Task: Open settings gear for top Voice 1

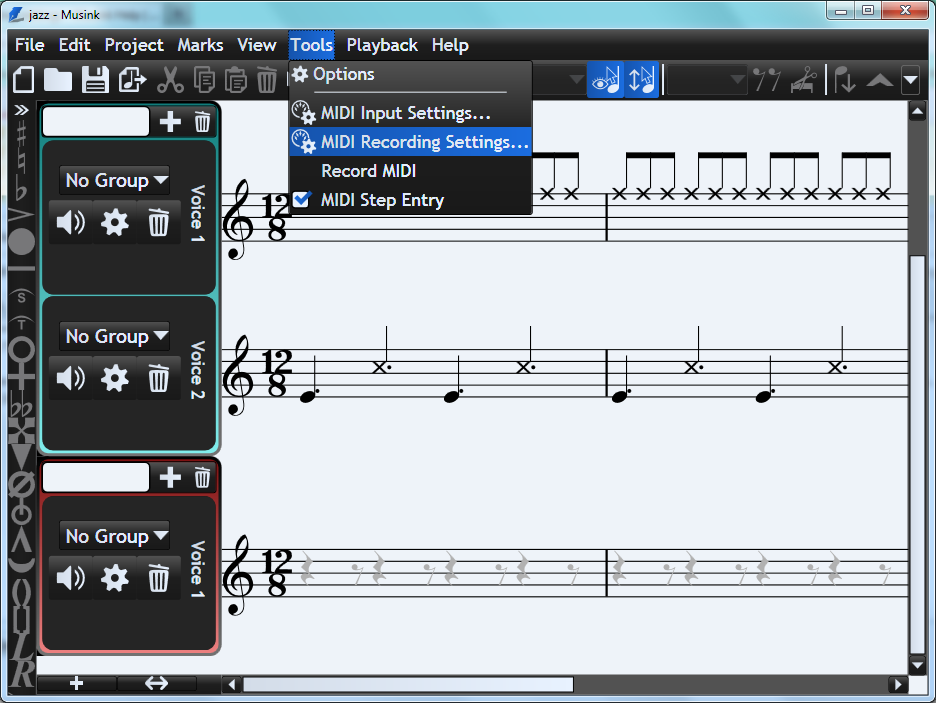Action: click(x=115, y=223)
